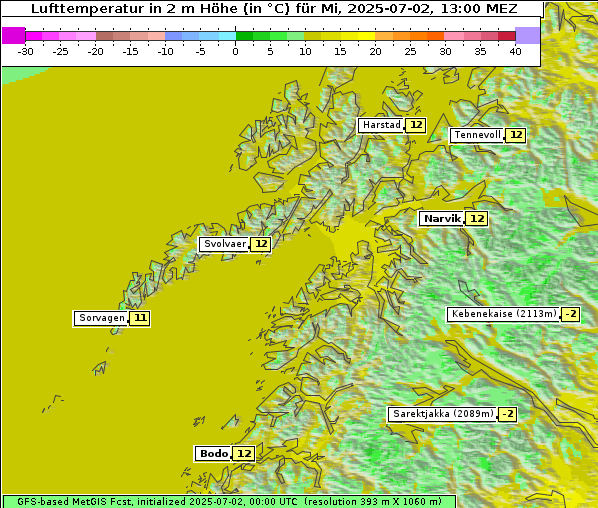Select the Sarektjakka (2089m) peak label
The width and height of the screenshot is (598, 508).
tap(443, 414)
